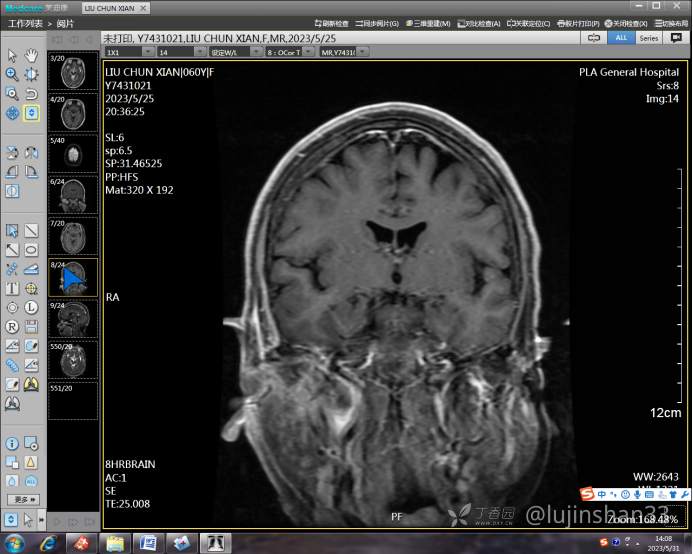Viewport: 693px width, 554px height.
Task: Activate the magnifier zoom tool
Action: [12, 74]
